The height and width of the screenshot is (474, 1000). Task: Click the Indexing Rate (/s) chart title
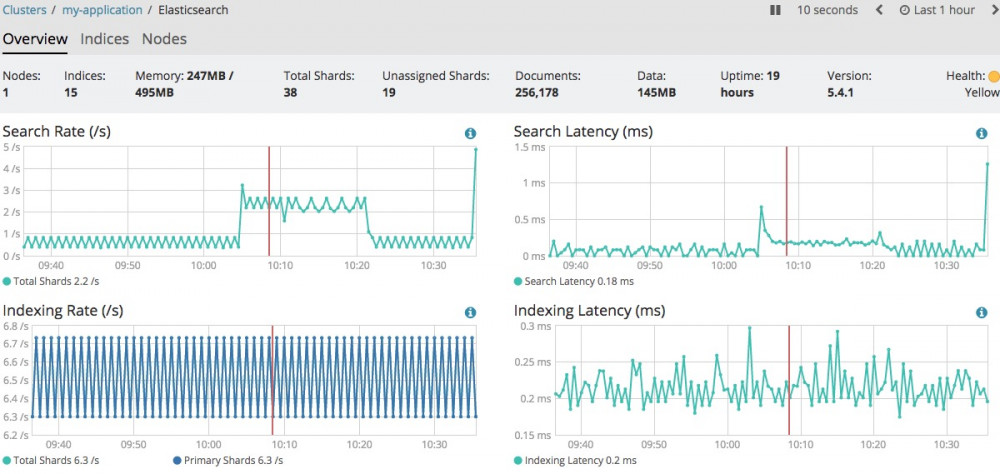point(63,311)
